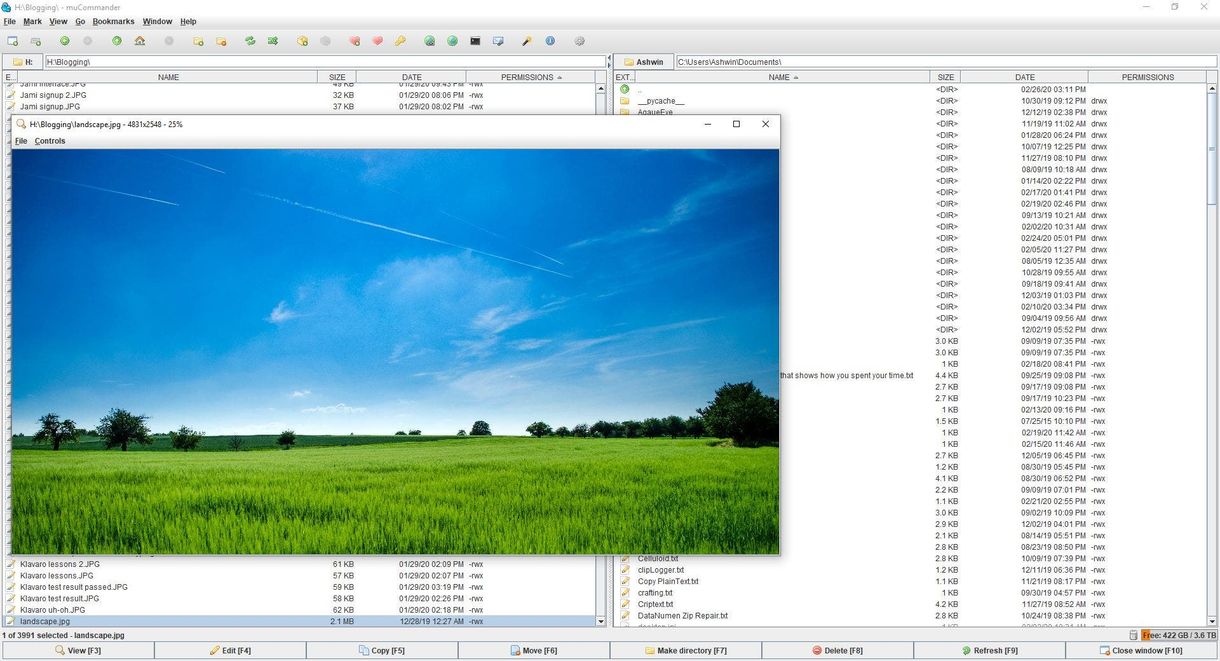The image size is (1220, 661).
Task: Click the Go to parent folder icon
Action: tap(117, 41)
